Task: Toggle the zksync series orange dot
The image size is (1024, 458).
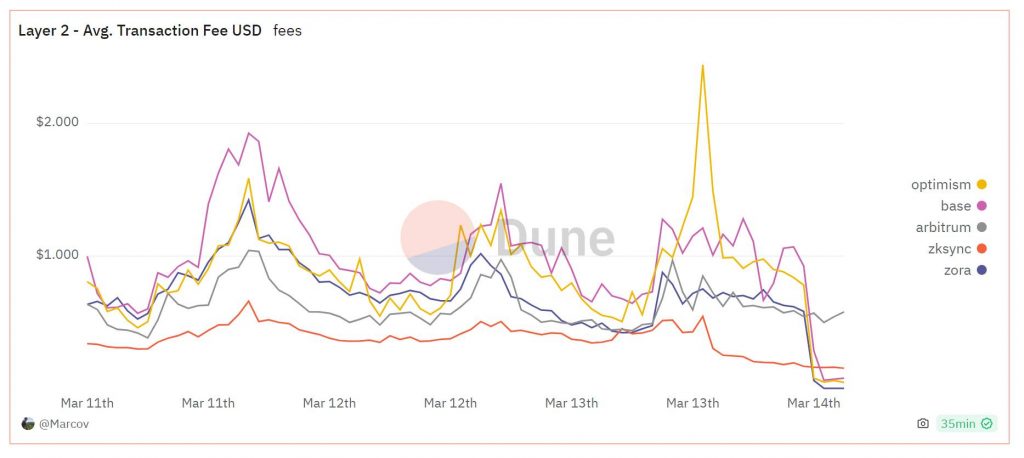Action: 982,249
